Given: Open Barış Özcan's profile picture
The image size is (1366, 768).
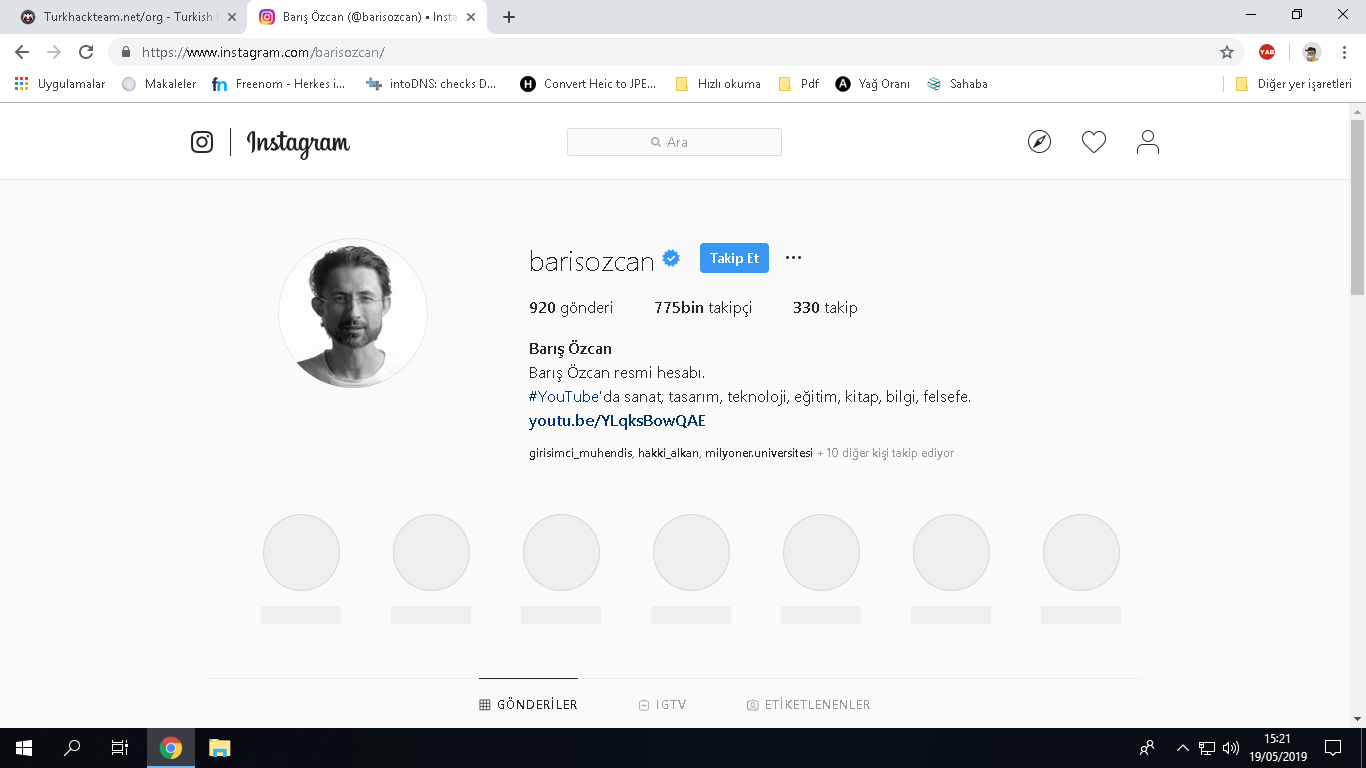Looking at the screenshot, I should (353, 313).
